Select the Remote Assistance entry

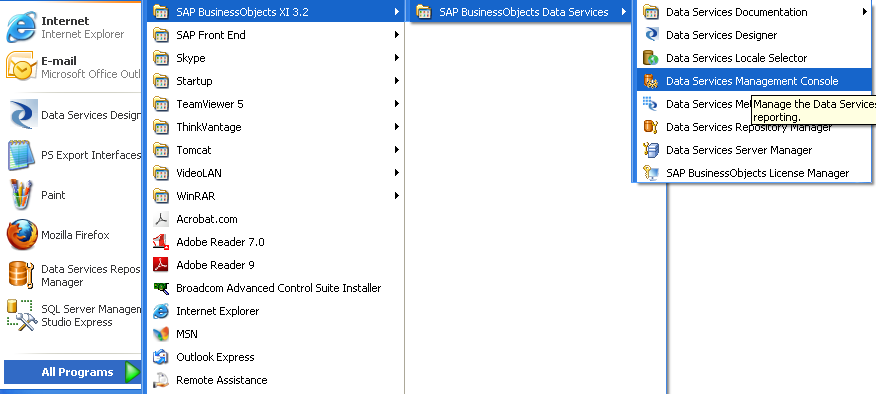(x=277, y=380)
